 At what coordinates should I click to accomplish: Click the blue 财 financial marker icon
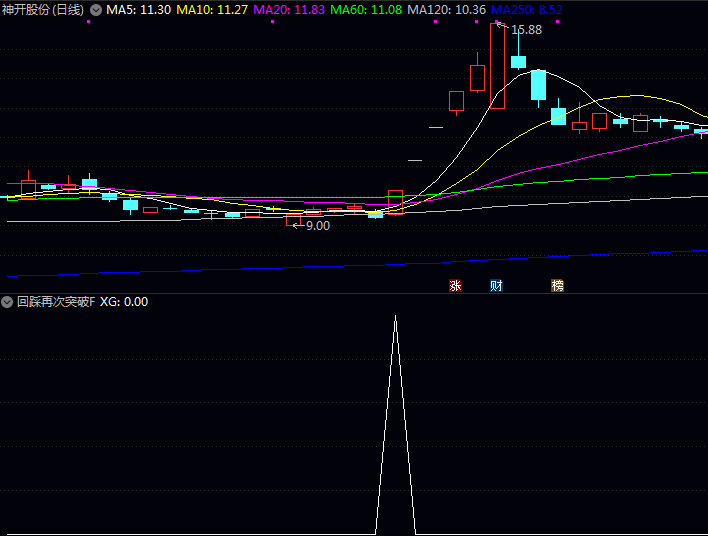tap(496, 286)
